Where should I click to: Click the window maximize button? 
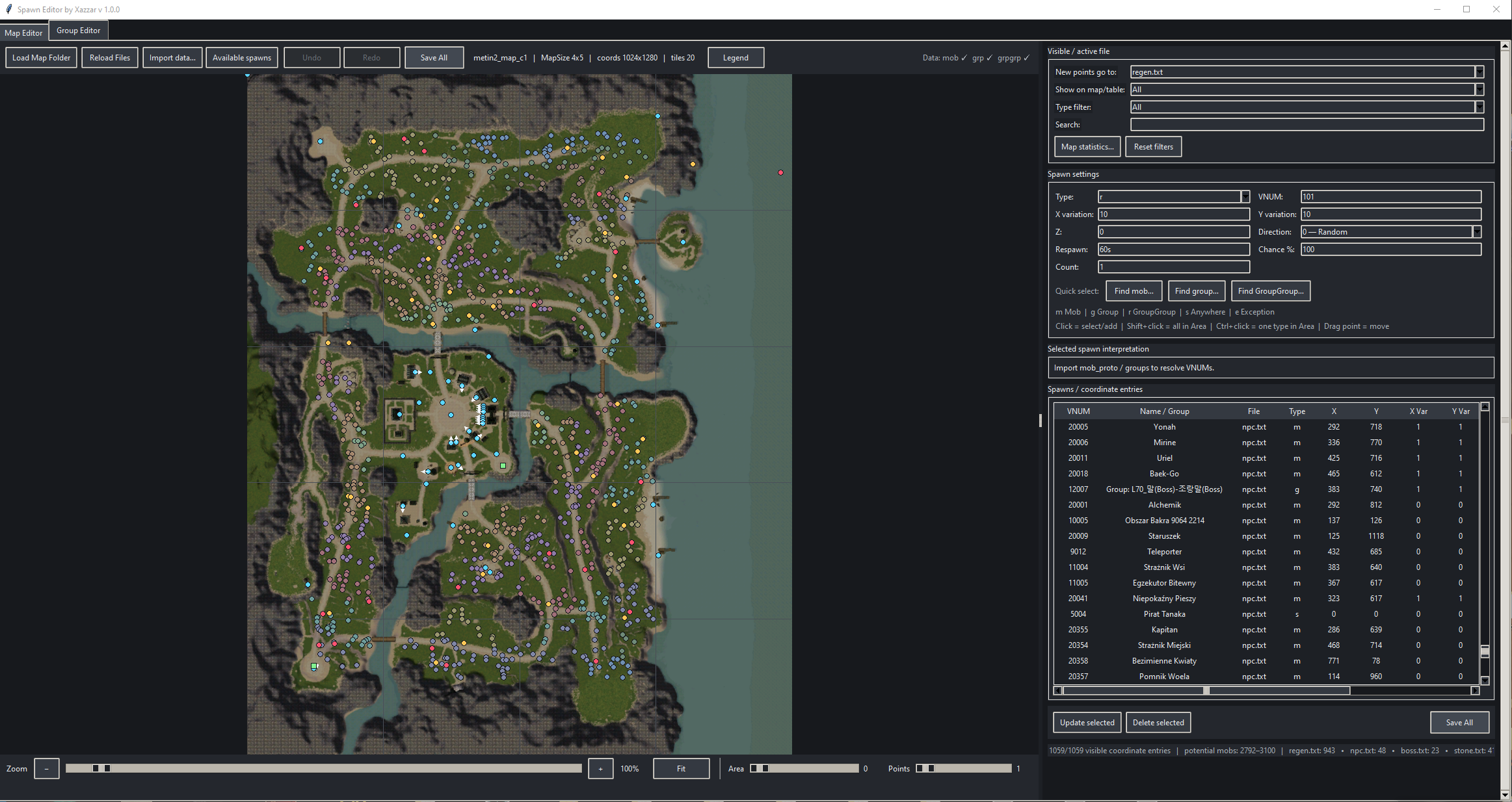pos(1466,9)
